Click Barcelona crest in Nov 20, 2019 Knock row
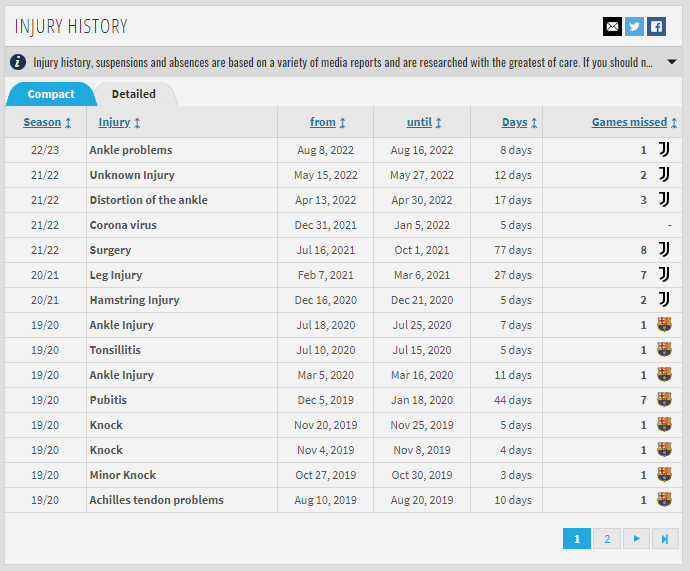Screen dimensions: 690x571 point(664,425)
